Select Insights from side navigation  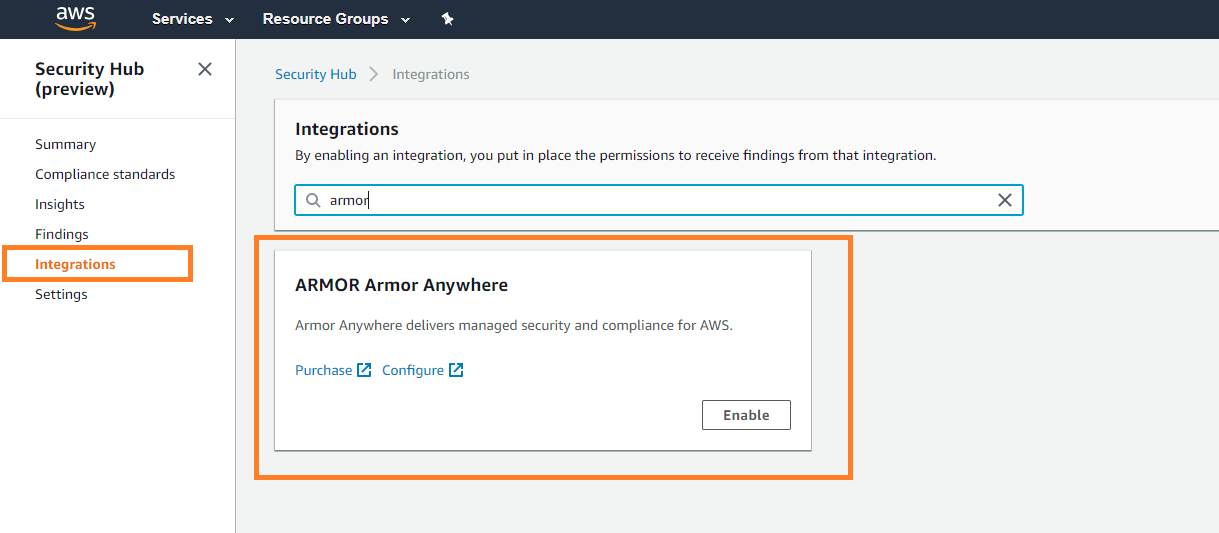tap(60, 204)
